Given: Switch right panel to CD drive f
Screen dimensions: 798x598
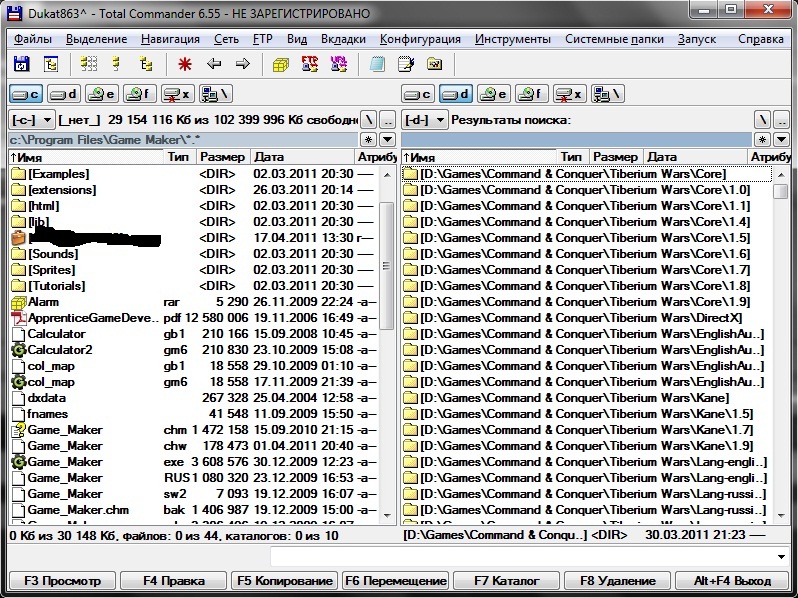Looking at the screenshot, I should coord(532,94).
